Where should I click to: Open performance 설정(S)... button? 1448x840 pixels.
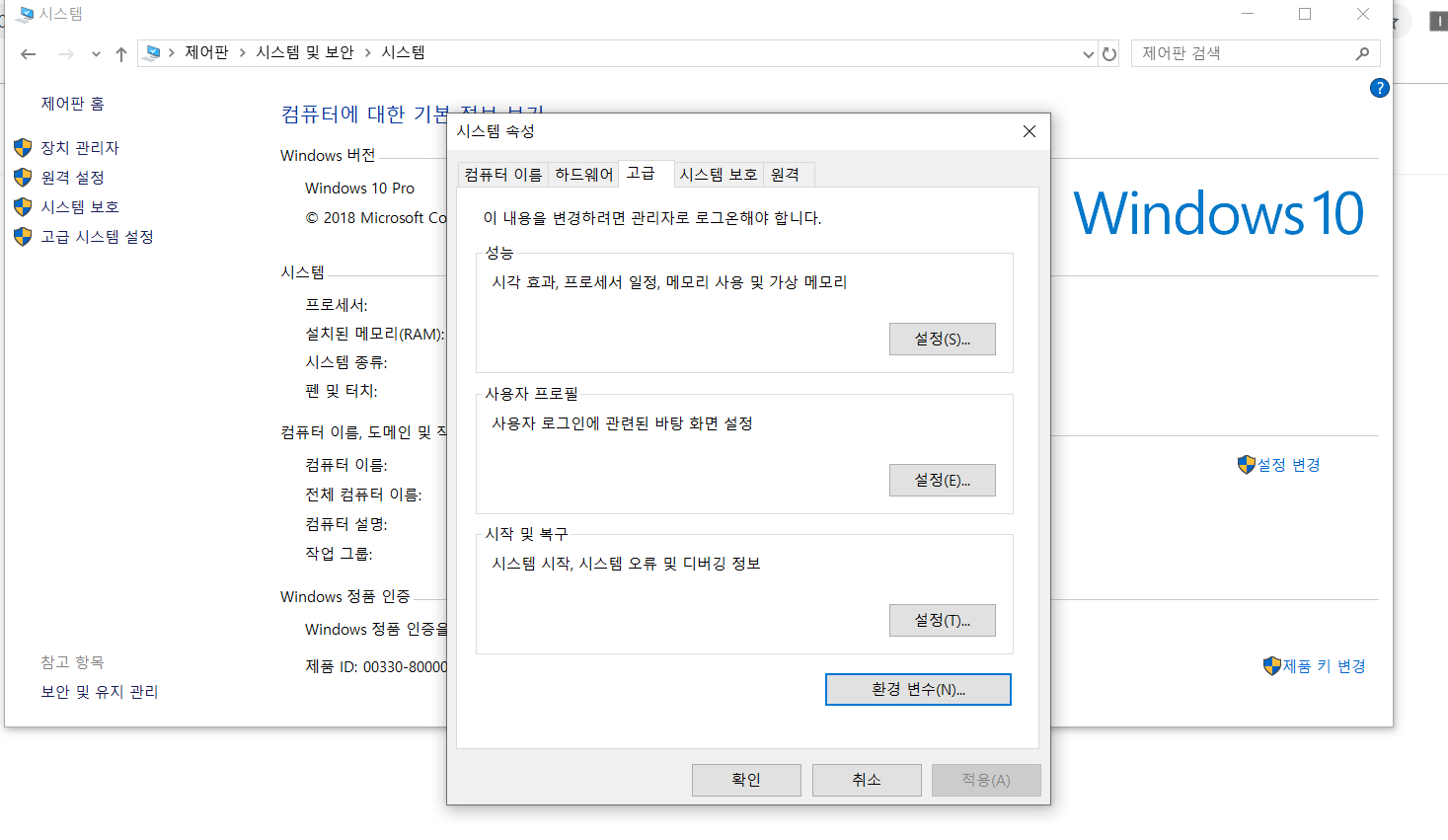click(x=942, y=339)
